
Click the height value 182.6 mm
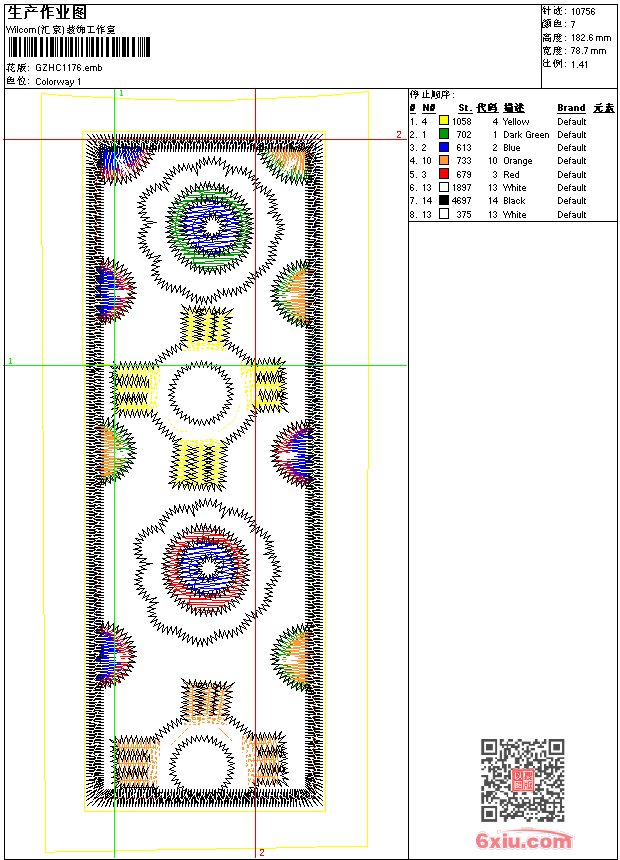click(591, 38)
